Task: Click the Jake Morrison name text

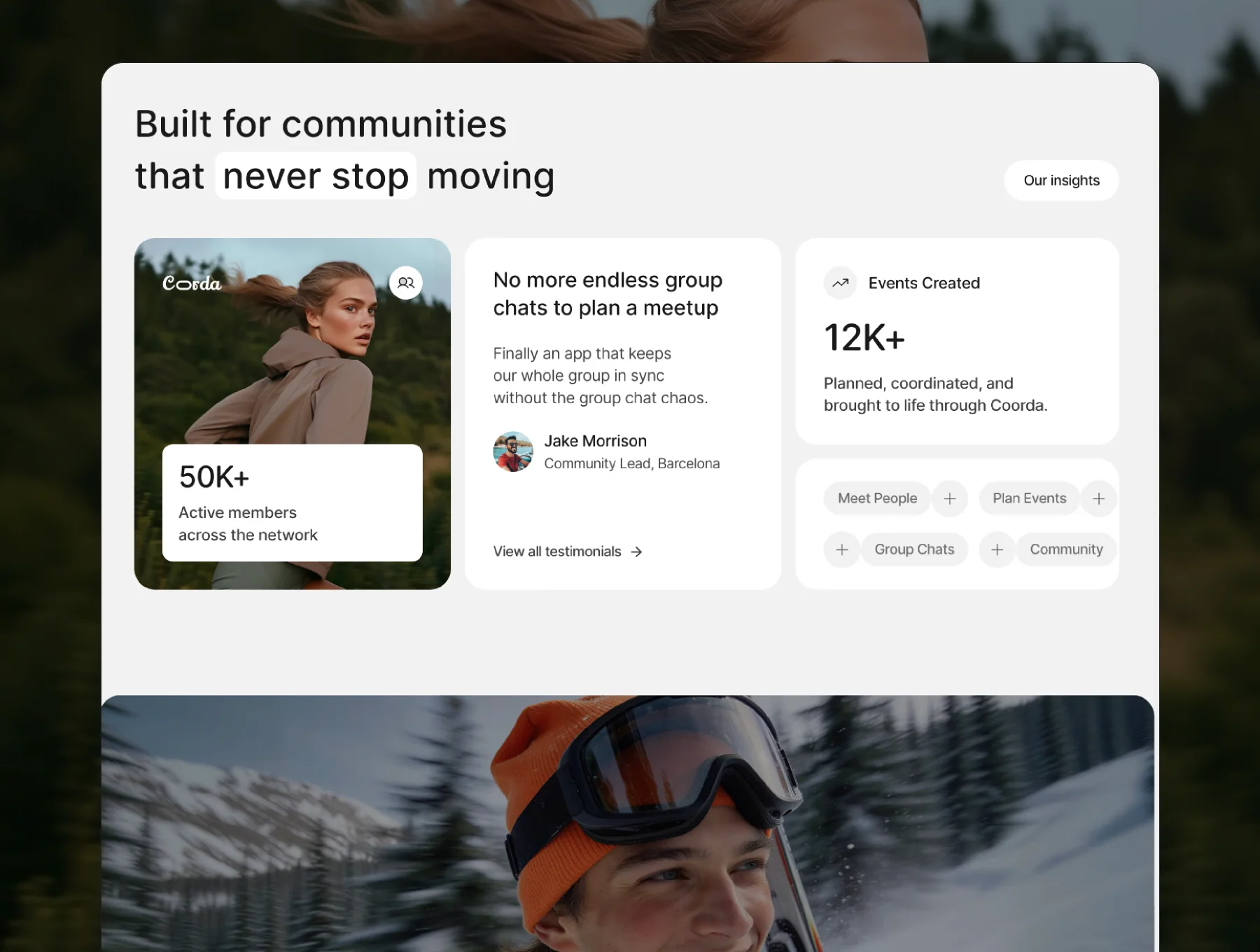Action: [596, 441]
